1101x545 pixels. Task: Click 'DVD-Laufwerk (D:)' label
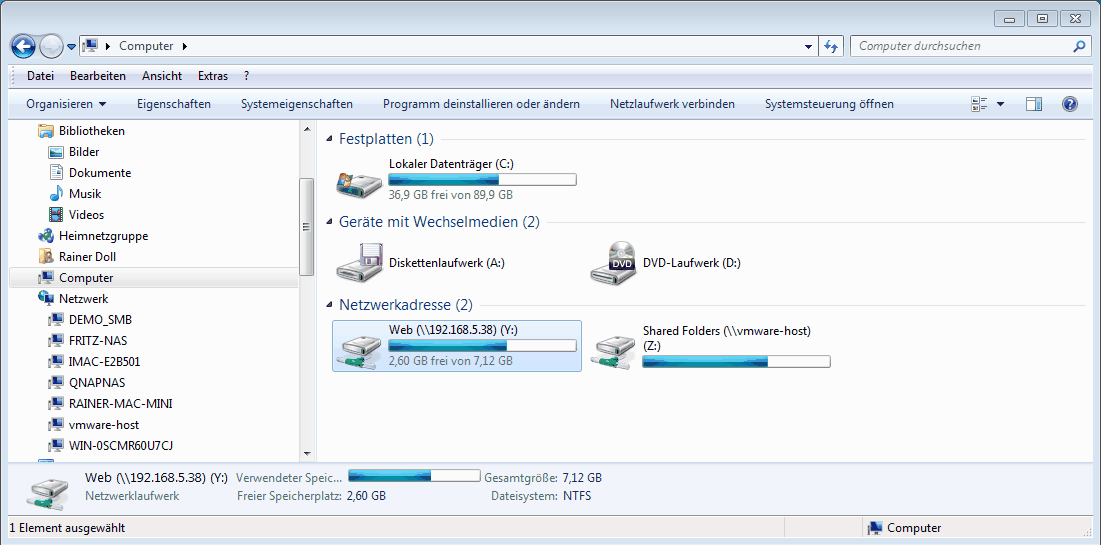tap(692, 263)
